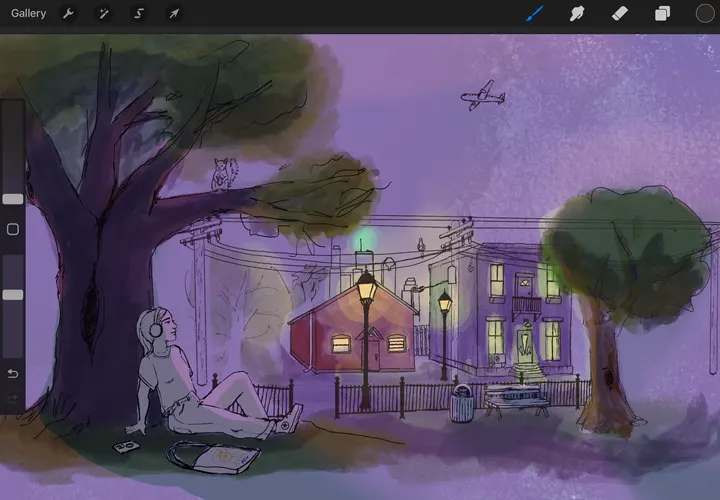
Task: Select the Eraser tool
Action: tap(620, 14)
